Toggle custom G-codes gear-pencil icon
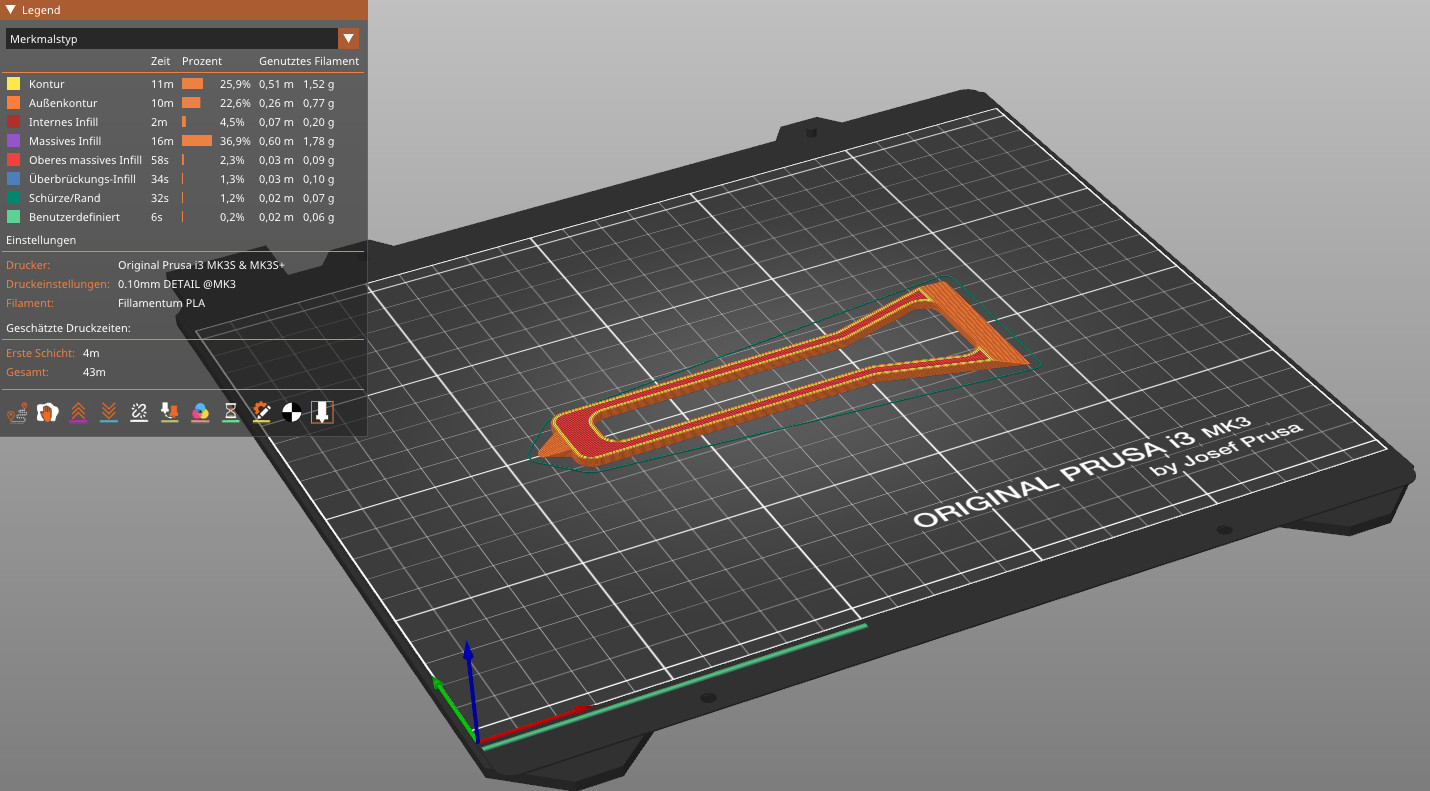 pos(261,411)
